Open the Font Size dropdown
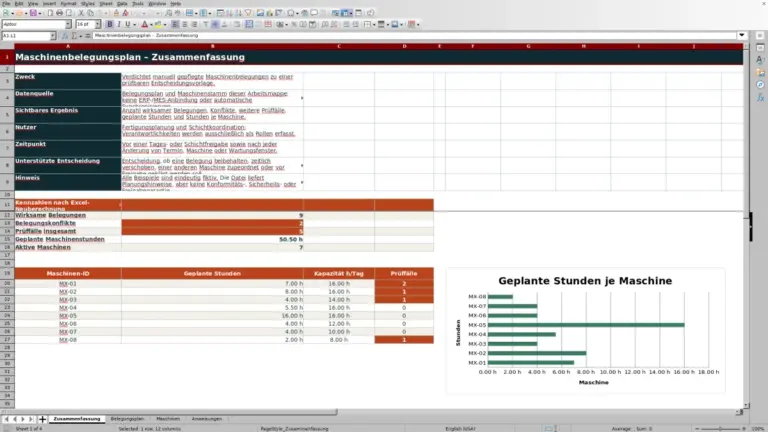The image size is (768, 432). click(x=97, y=24)
